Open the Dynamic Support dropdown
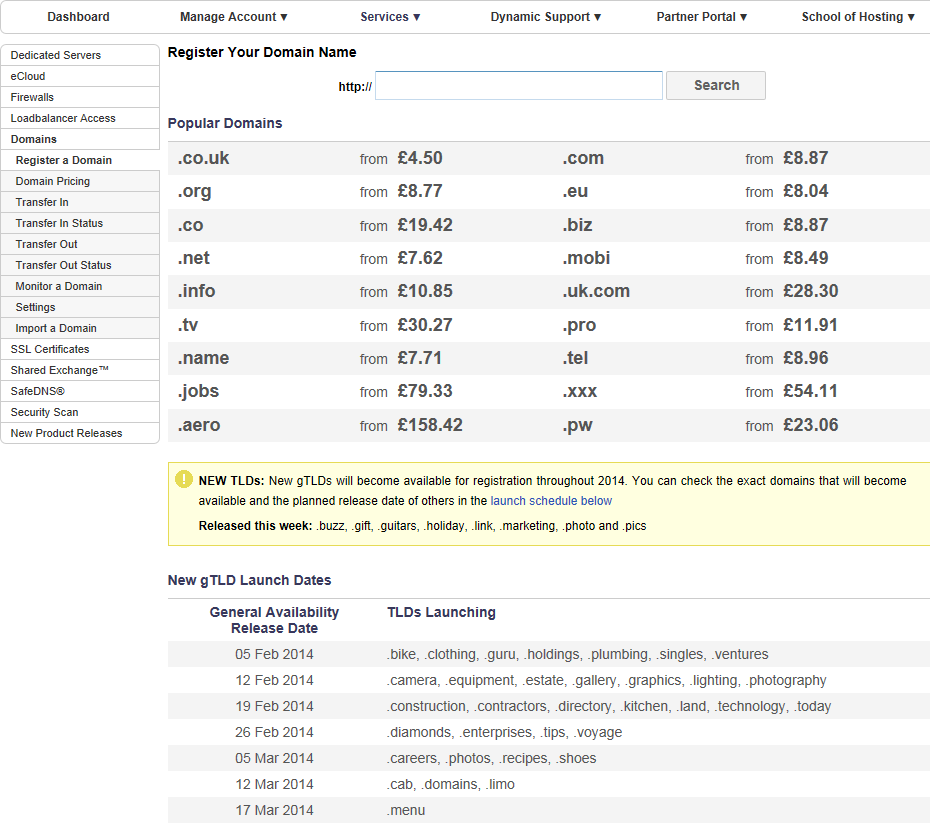The width and height of the screenshot is (930, 827). [546, 17]
